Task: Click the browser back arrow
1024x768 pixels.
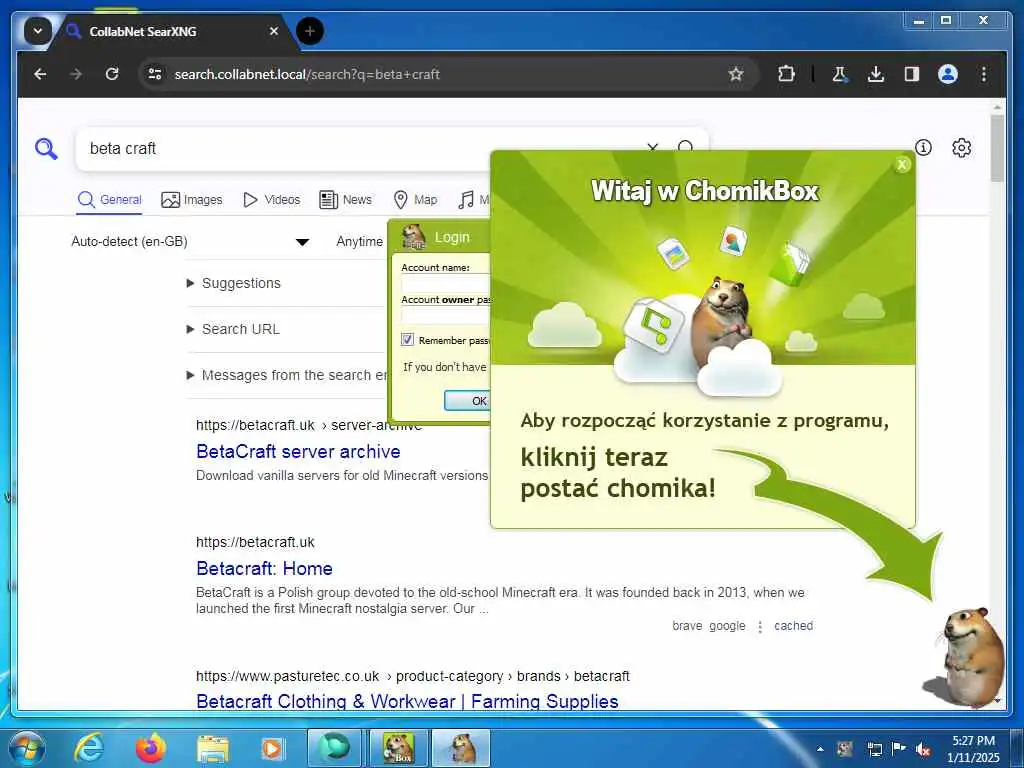Action: [x=40, y=74]
